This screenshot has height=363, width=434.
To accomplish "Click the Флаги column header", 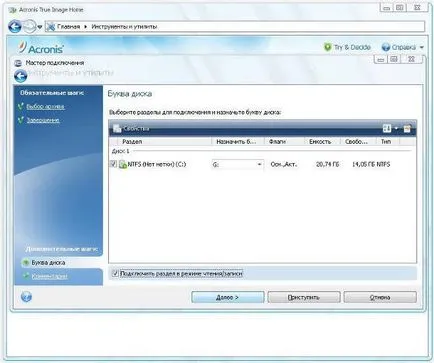I will (x=284, y=142).
